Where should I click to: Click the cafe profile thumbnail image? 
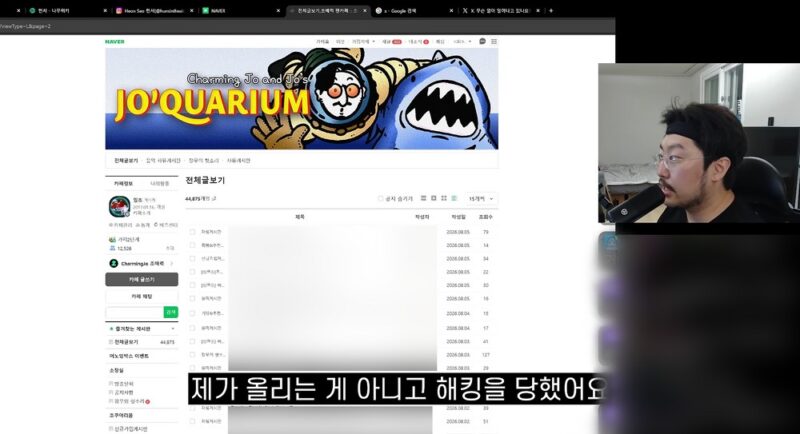[119, 206]
